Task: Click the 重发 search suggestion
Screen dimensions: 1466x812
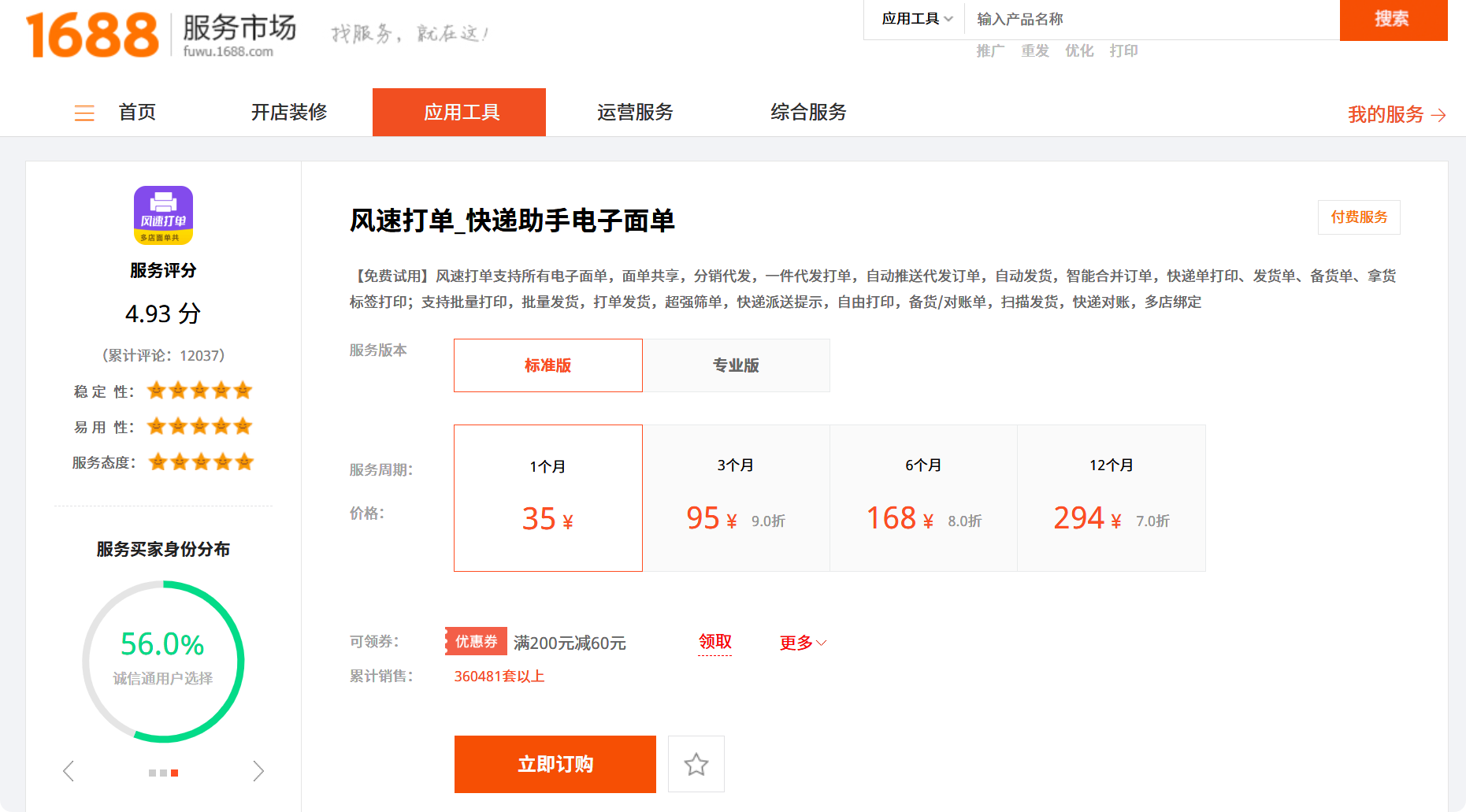Action: [x=1035, y=51]
